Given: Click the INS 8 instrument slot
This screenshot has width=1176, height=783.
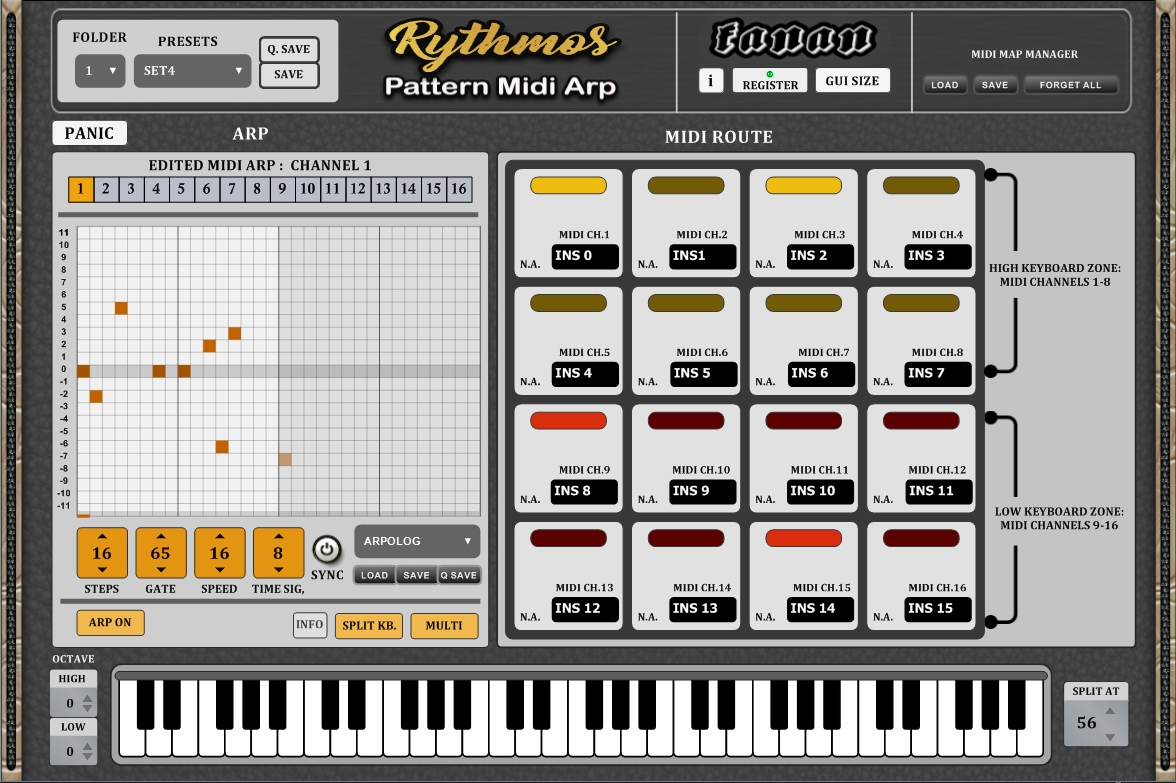Looking at the screenshot, I should (585, 491).
